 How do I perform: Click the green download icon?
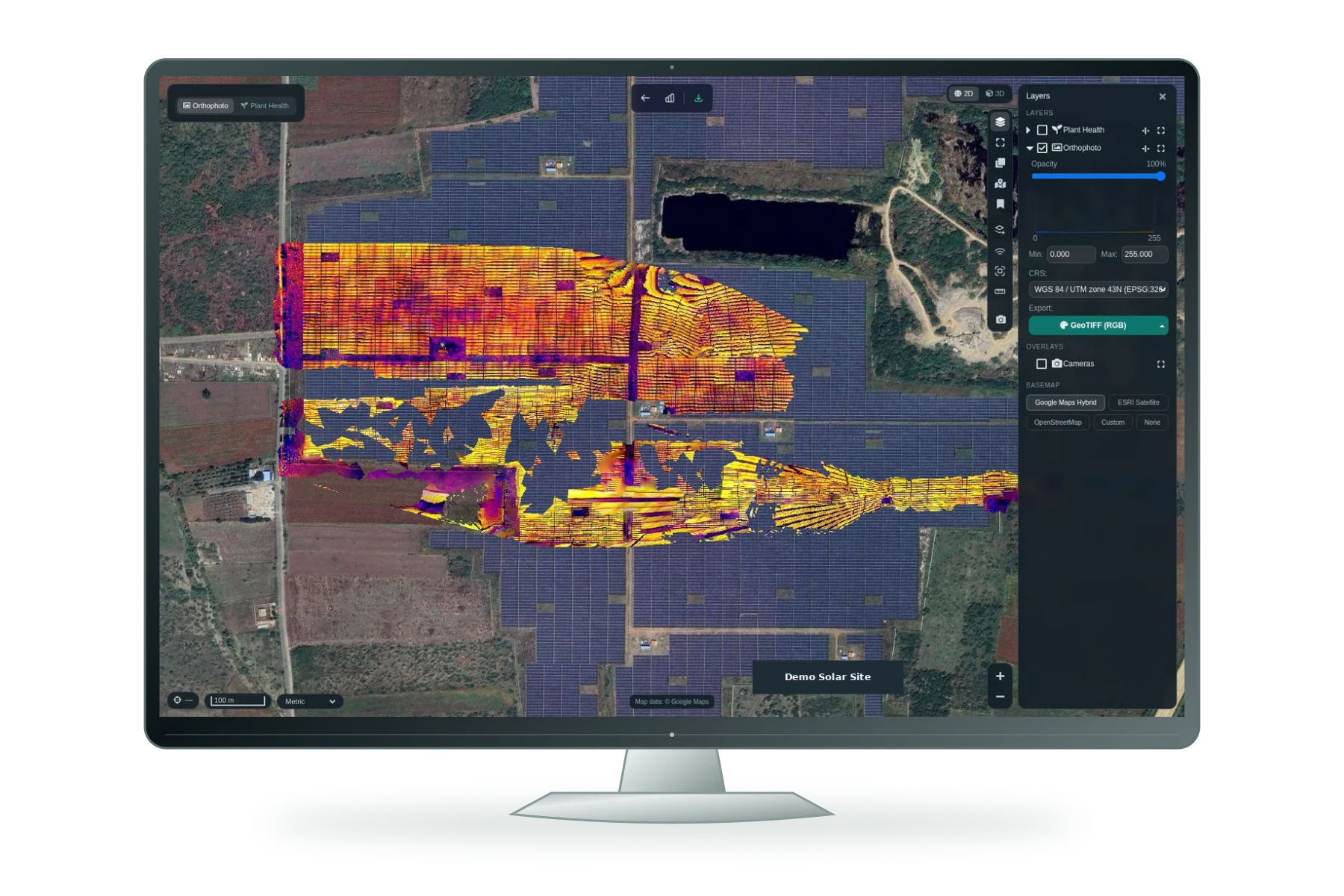tap(698, 98)
